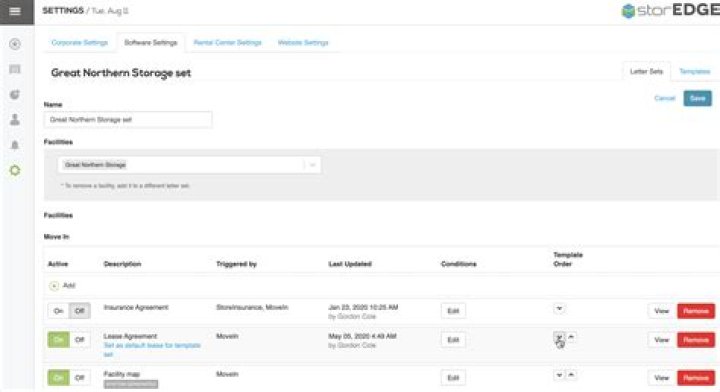The image size is (720, 392).
Task: Open the hamburger menu
Action: [x=15, y=11]
